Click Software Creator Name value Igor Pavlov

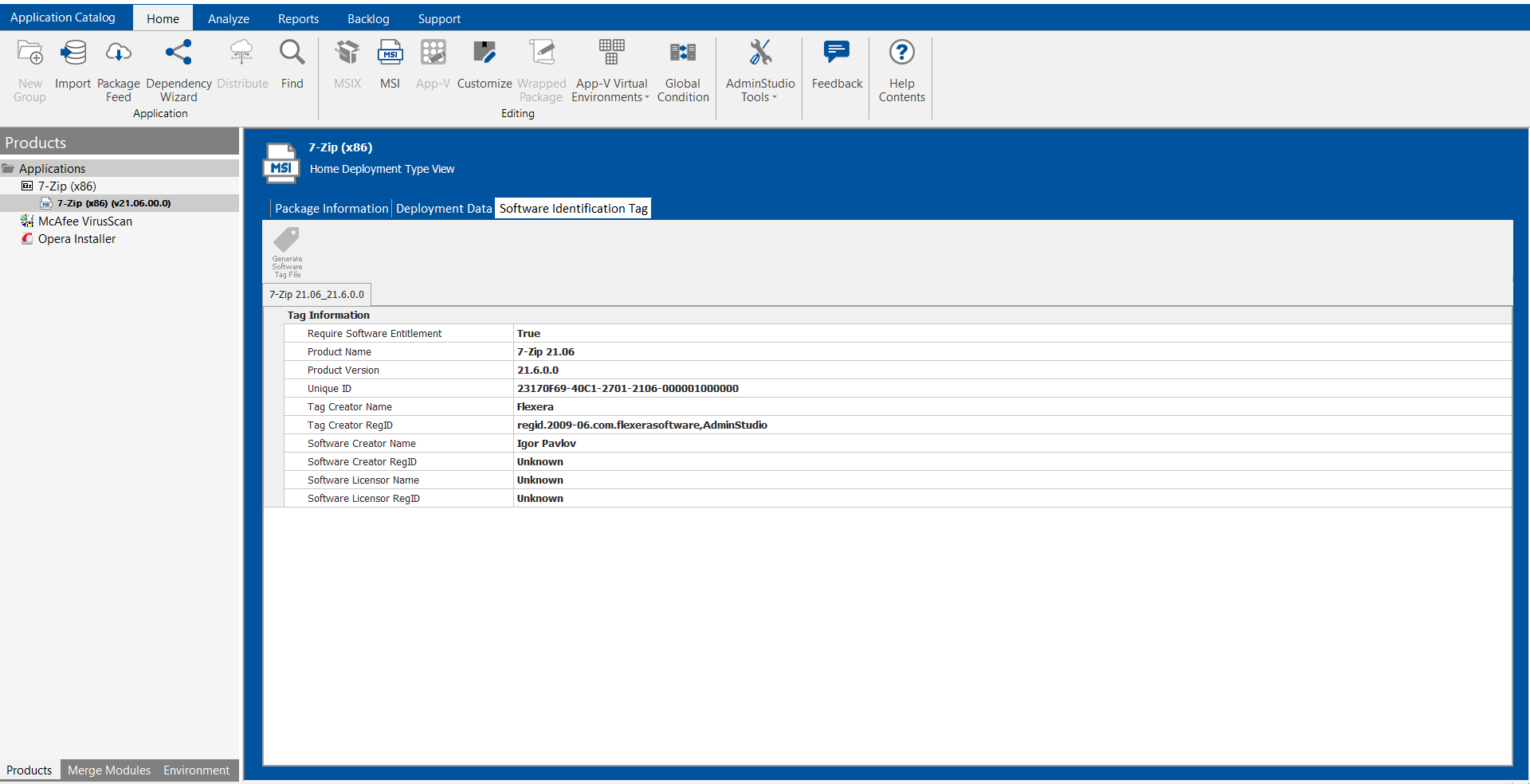(x=1012, y=444)
